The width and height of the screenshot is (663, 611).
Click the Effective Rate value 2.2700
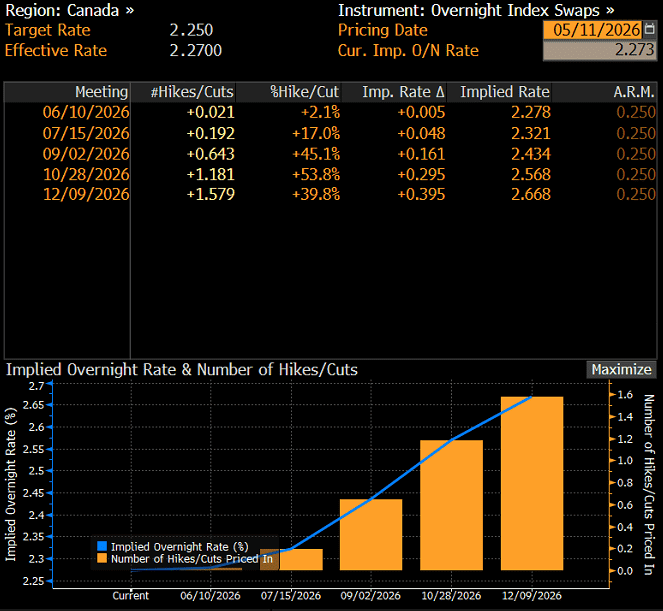pos(195,50)
